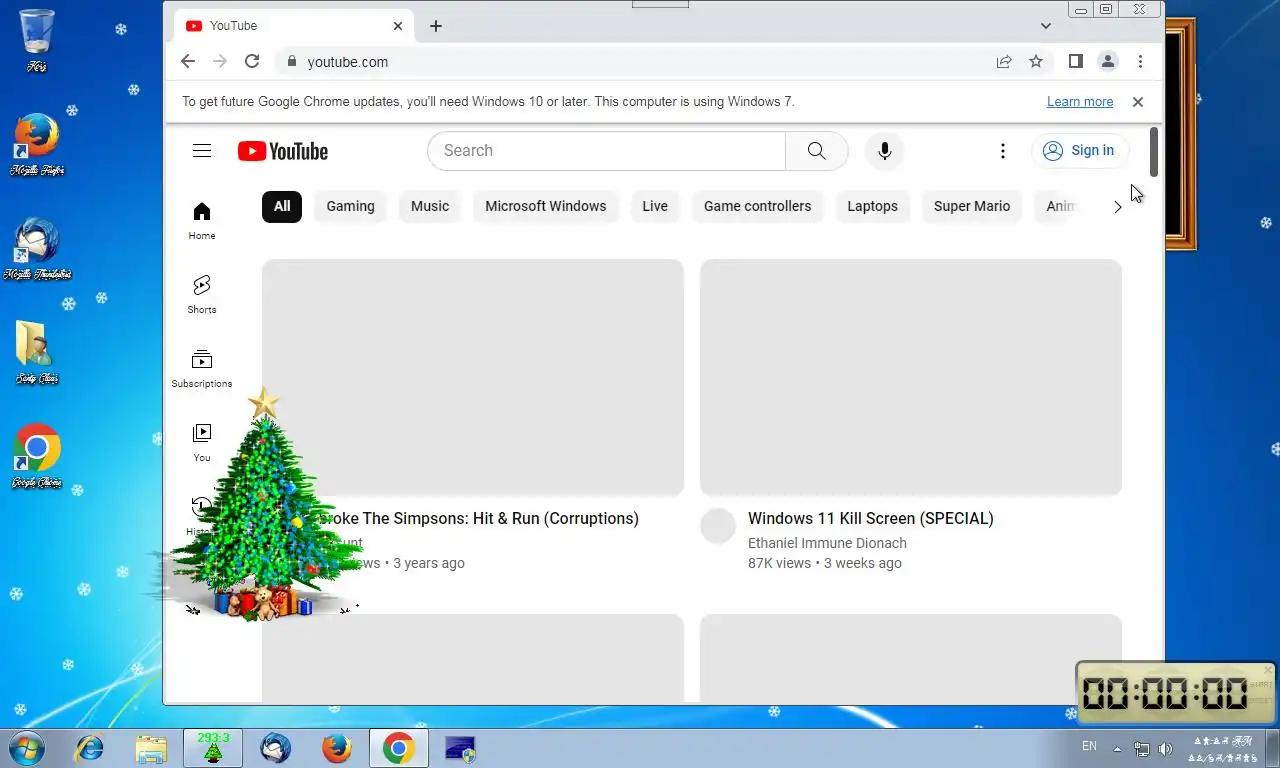Select the All filter chip
The width and height of the screenshot is (1280, 768).
tap(282, 206)
